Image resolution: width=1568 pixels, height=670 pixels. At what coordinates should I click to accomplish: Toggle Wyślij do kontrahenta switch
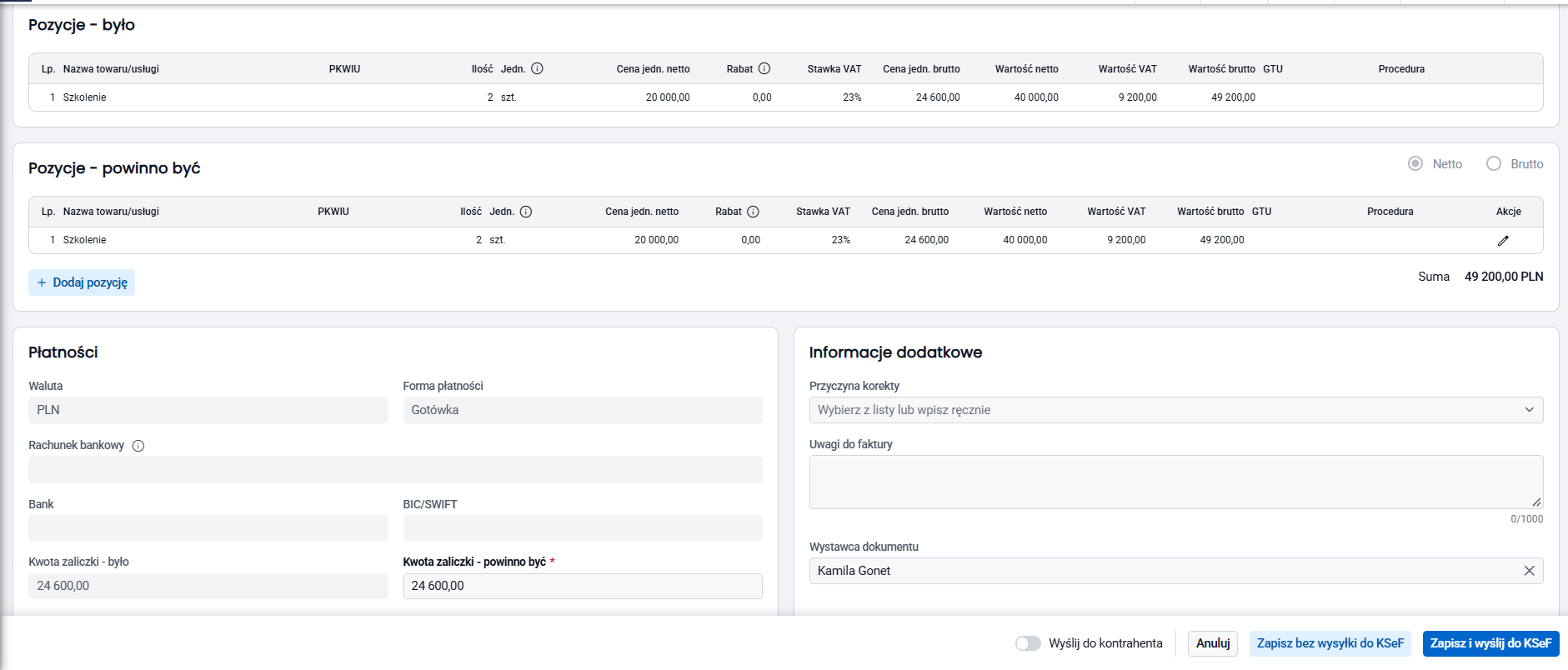1028,643
